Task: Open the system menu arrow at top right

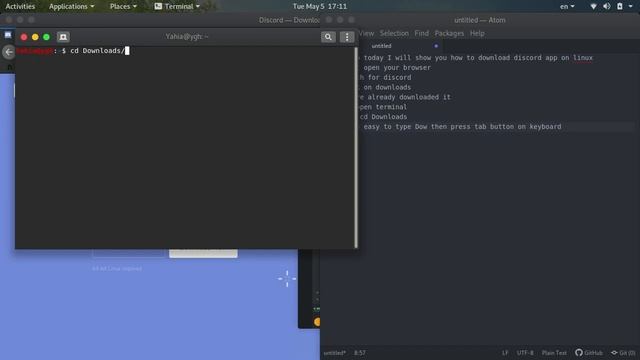Action: [x=631, y=7]
